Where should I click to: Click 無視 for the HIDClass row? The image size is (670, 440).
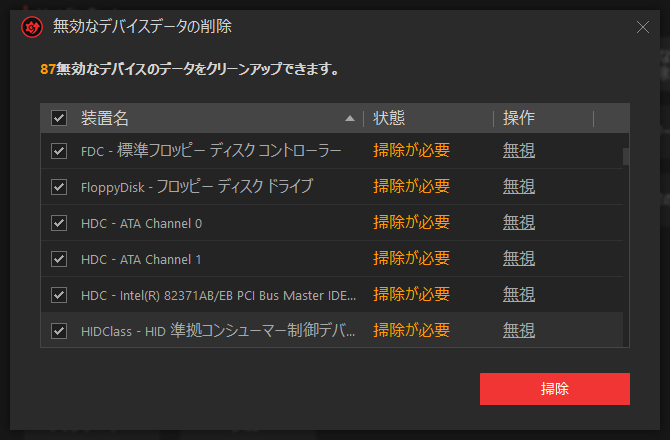tap(519, 330)
